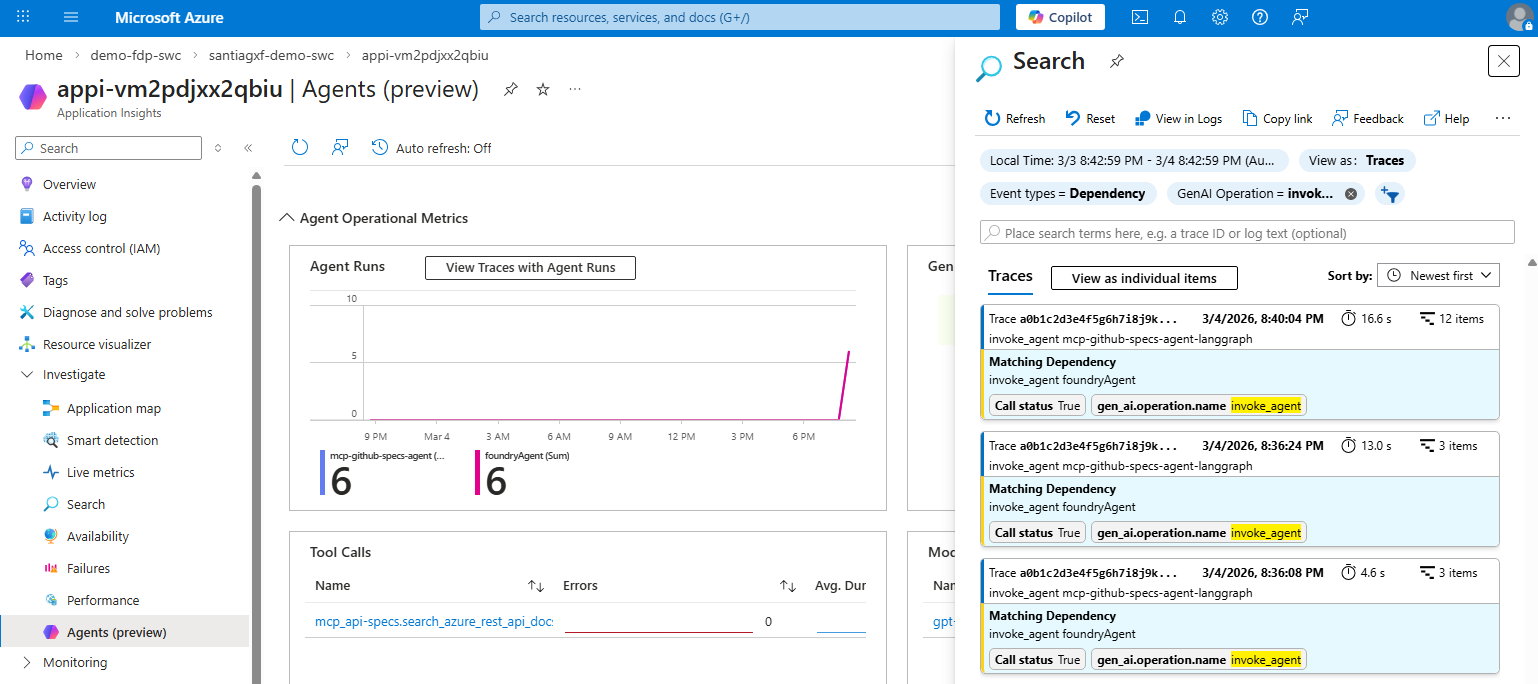Click the sidebar menu search box
The width and height of the screenshot is (1538, 684).
click(x=108, y=148)
